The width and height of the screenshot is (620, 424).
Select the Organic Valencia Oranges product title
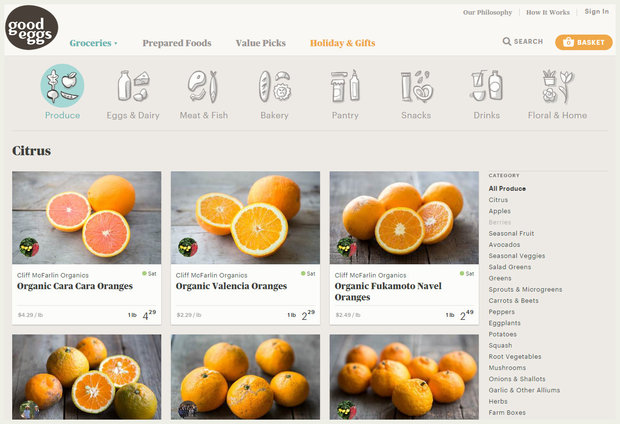tap(231, 286)
